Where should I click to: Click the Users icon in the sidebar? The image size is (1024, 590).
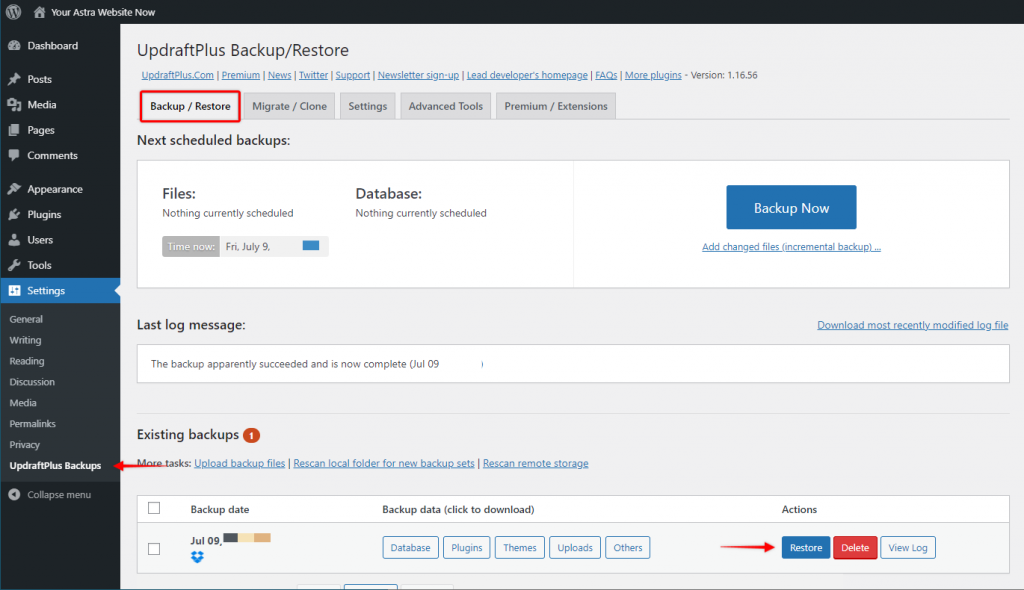(15, 239)
